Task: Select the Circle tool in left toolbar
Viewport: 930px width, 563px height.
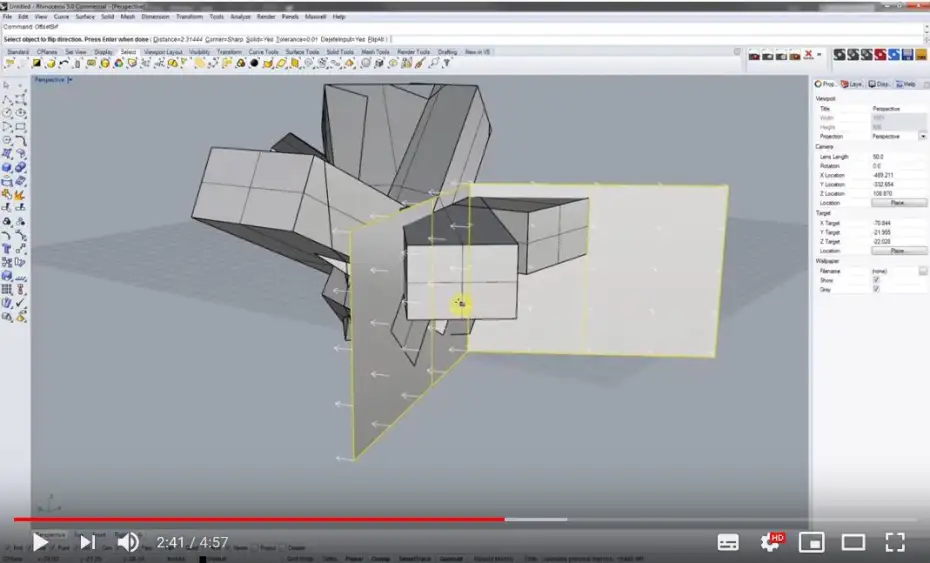Action: (x=7, y=113)
